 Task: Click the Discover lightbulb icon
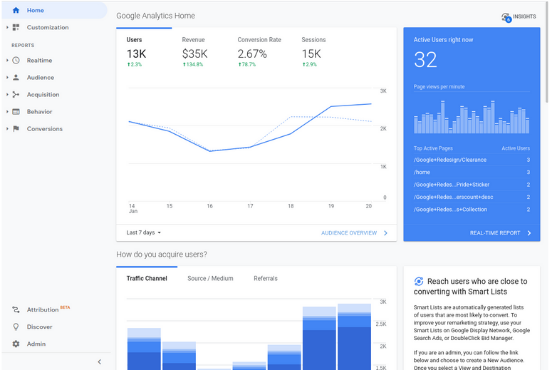16,327
